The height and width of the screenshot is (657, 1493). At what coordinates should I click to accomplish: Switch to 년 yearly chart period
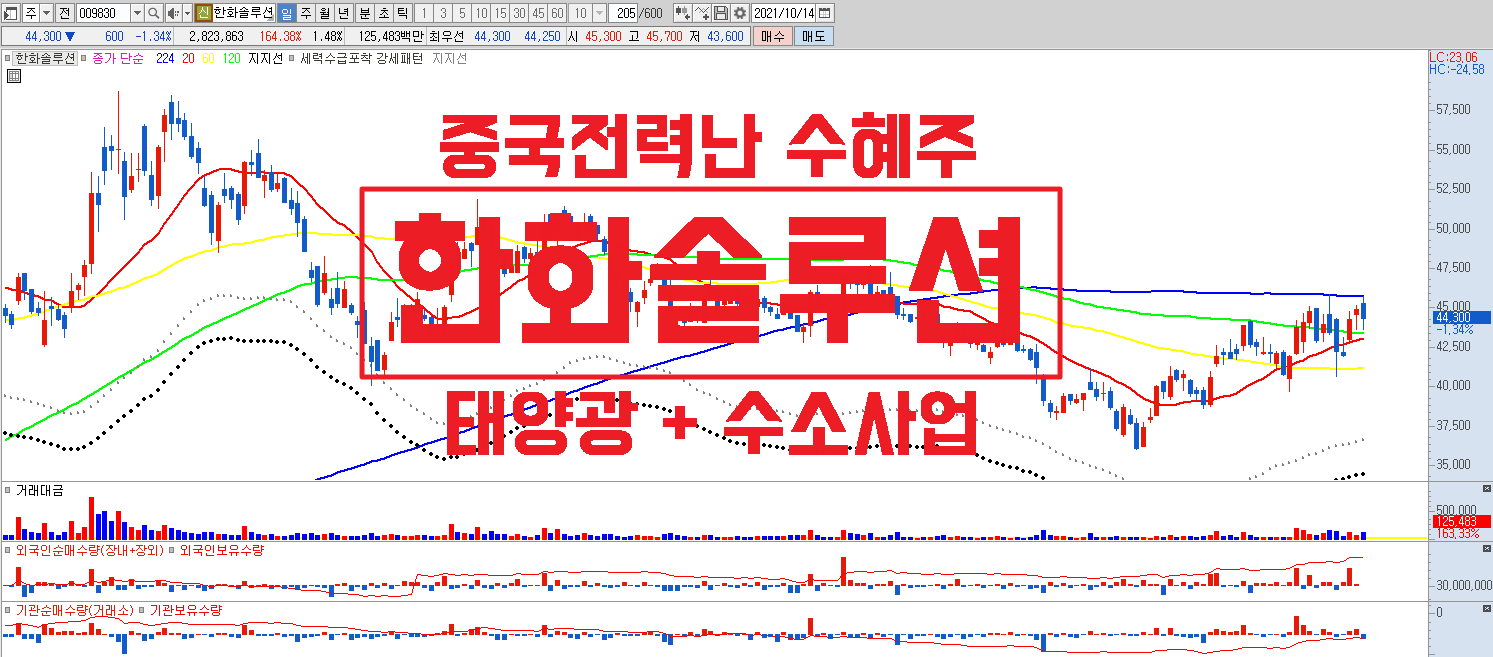pos(343,13)
